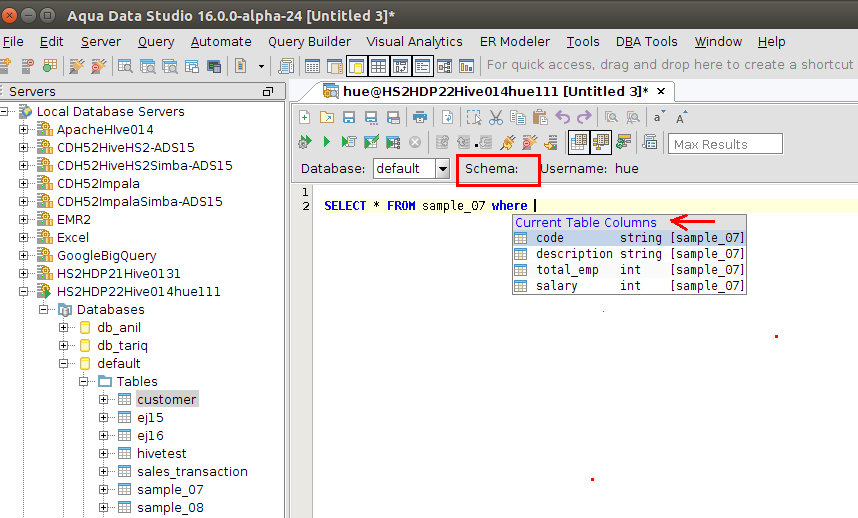Screen dimensions: 858x518
Task: Open the ER Modeler menu
Action: click(x=514, y=42)
